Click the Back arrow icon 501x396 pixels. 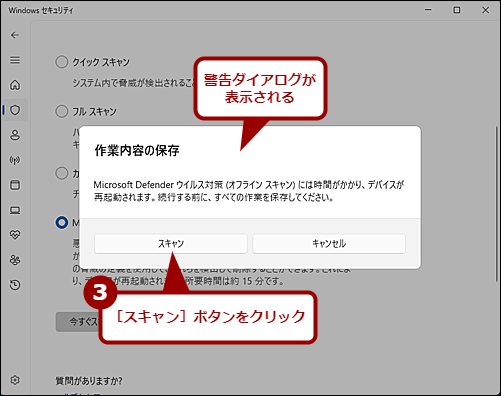[x=15, y=35]
